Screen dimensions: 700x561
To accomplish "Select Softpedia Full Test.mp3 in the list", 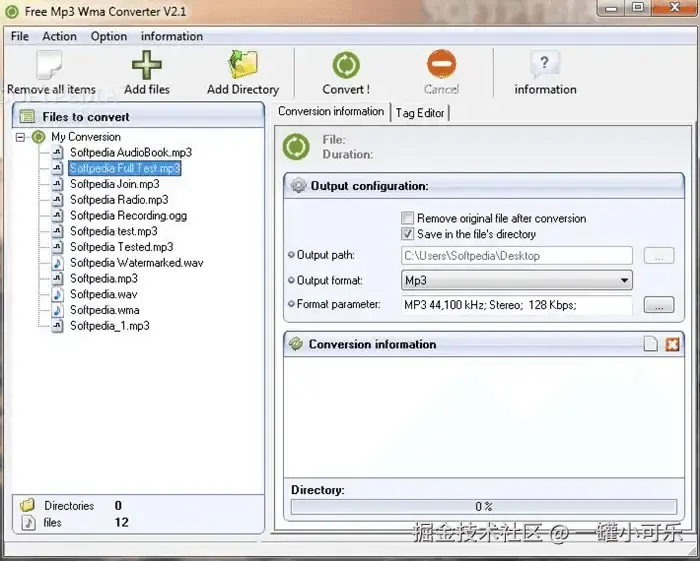I will tap(125, 168).
